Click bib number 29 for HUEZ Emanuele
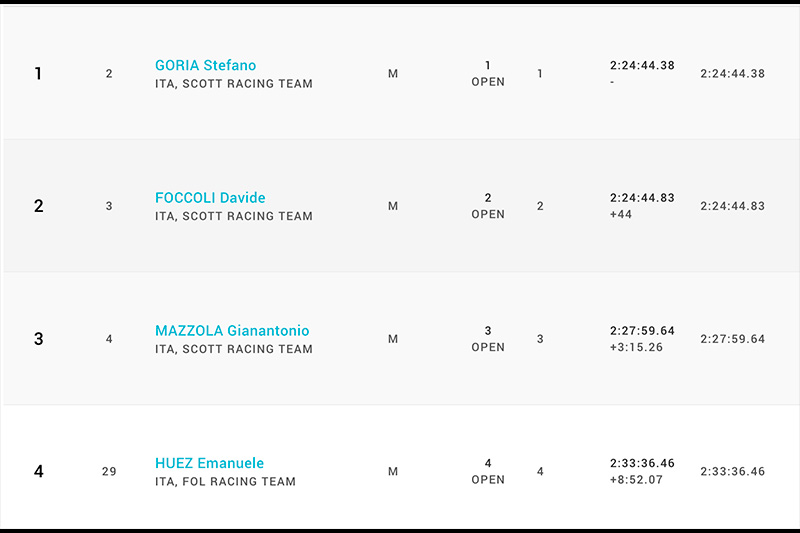800x533 pixels. click(109, 472)
